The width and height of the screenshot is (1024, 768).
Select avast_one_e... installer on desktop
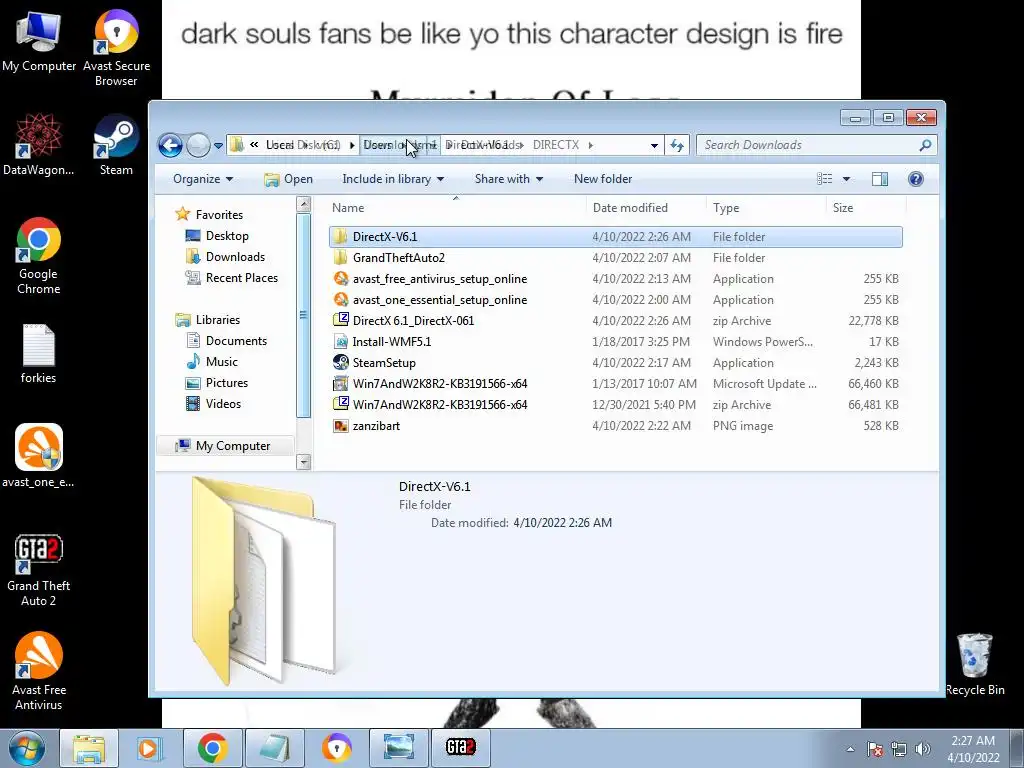(x=39, y=456)
